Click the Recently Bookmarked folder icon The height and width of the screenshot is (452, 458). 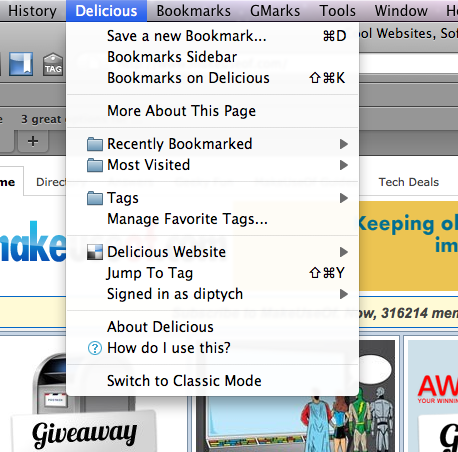point(95,144)
